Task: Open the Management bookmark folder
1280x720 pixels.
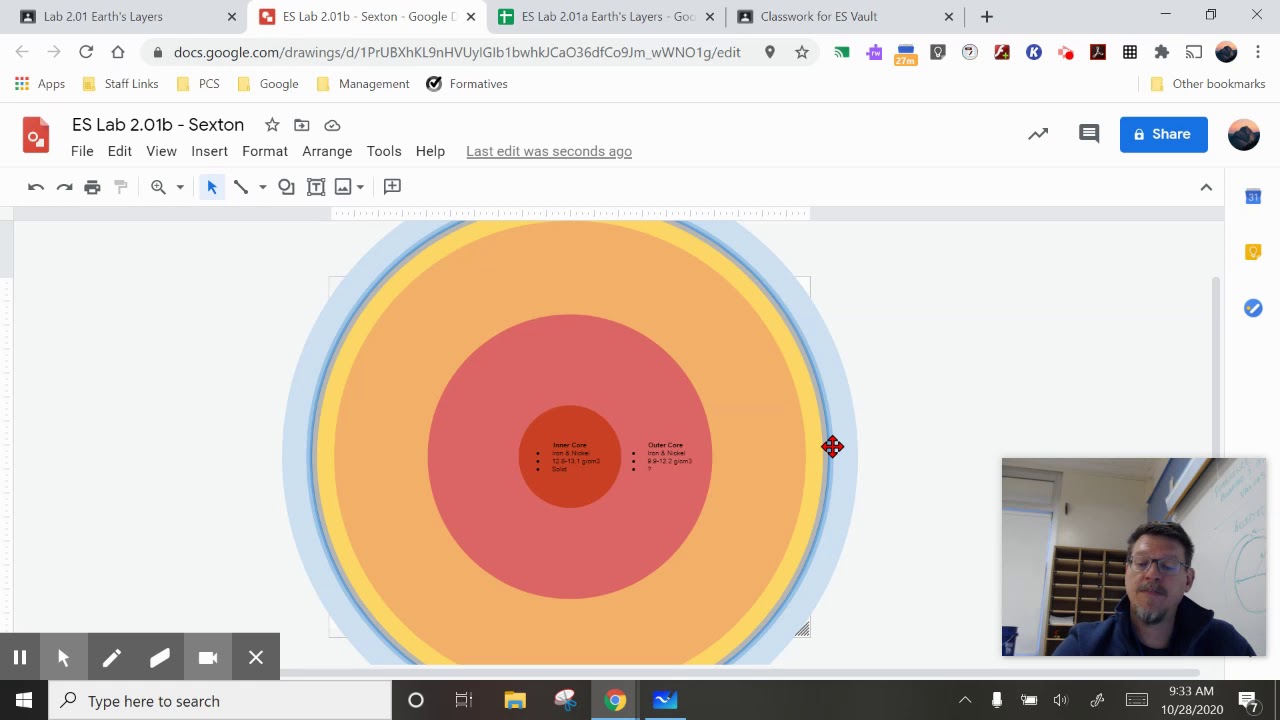Action: pyautogui.click(x=363, y=84)
